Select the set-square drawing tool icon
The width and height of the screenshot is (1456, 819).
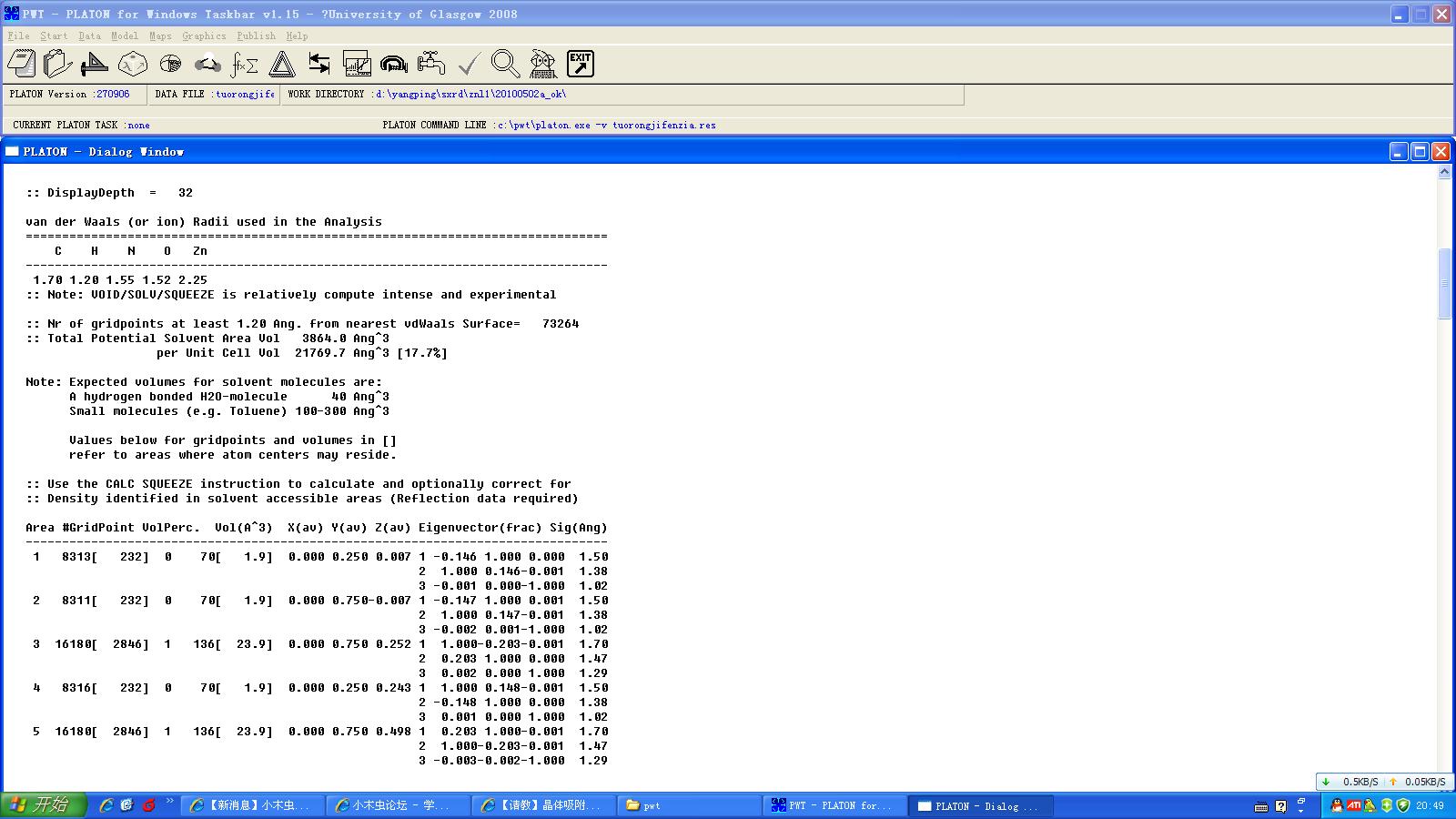(x=95, y=64)
